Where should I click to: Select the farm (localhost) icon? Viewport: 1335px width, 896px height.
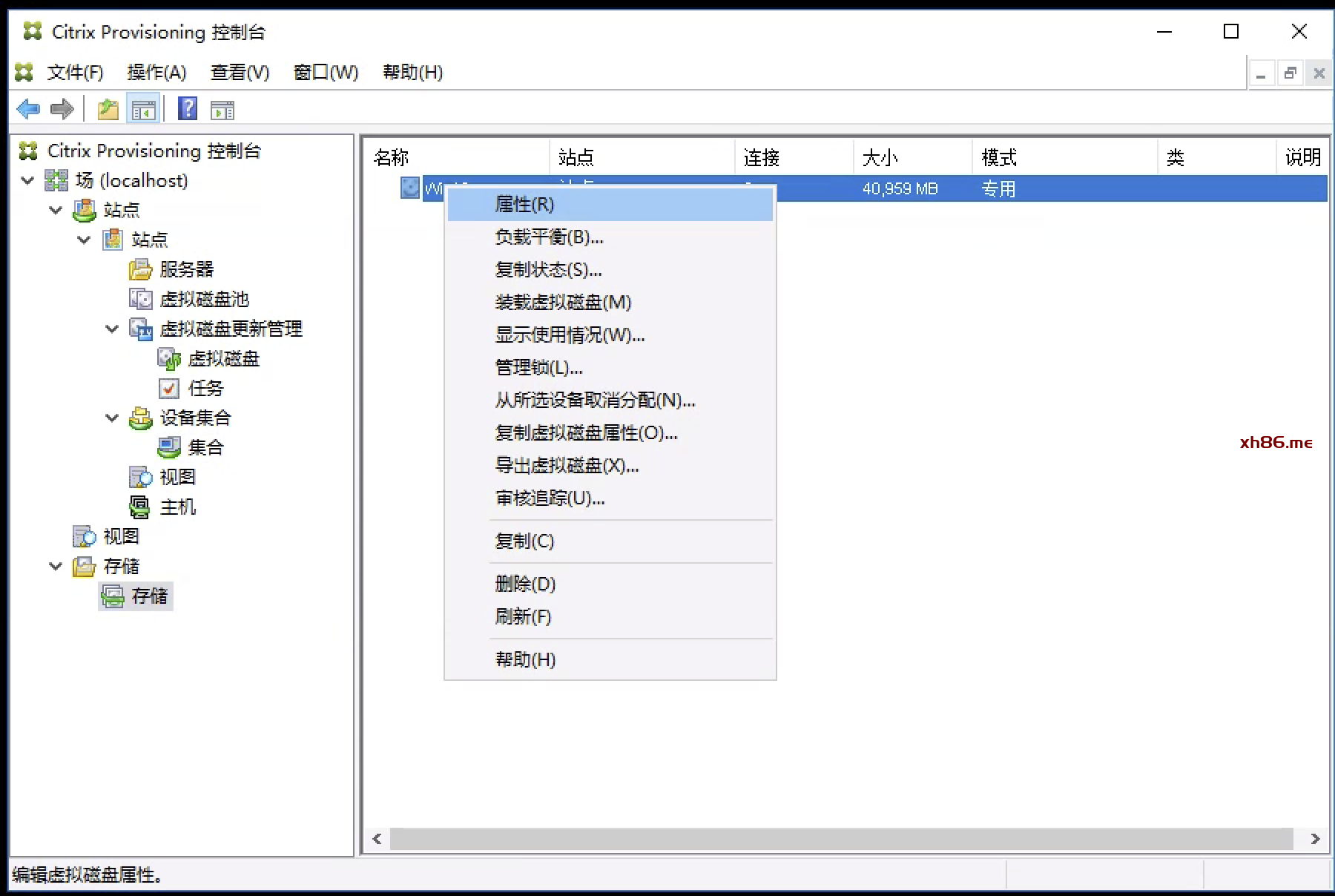tap(56, 180)
